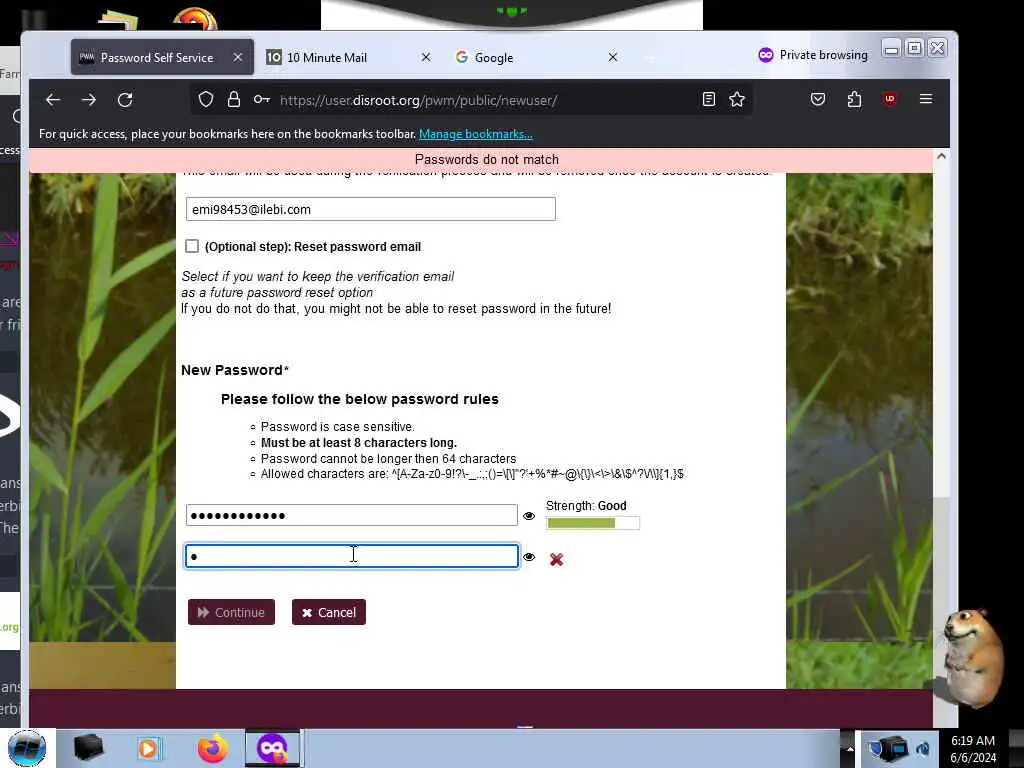Close the 10 Minute Mail tab
Image resolution: width=1024 pixels, height=768 pixels.
click(426, 57)
